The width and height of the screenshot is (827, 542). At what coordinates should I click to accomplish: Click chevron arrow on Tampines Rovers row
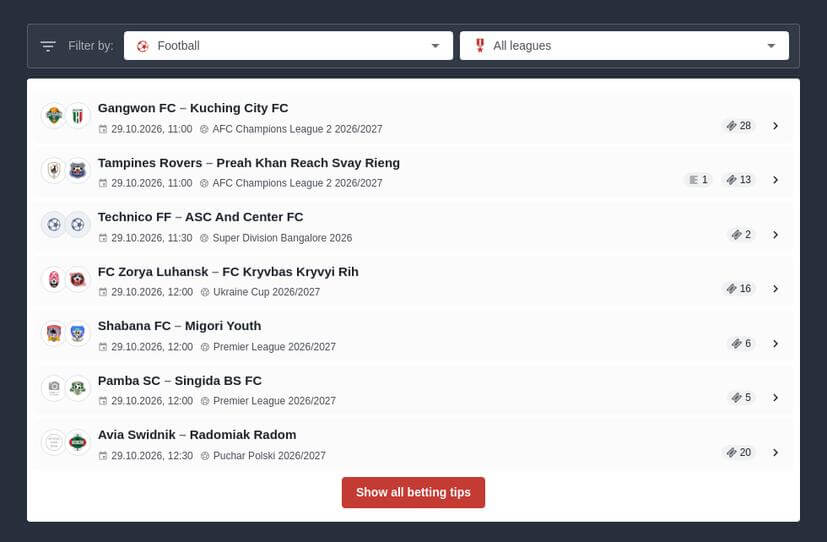pyautogui.click(x=775, y=180)
